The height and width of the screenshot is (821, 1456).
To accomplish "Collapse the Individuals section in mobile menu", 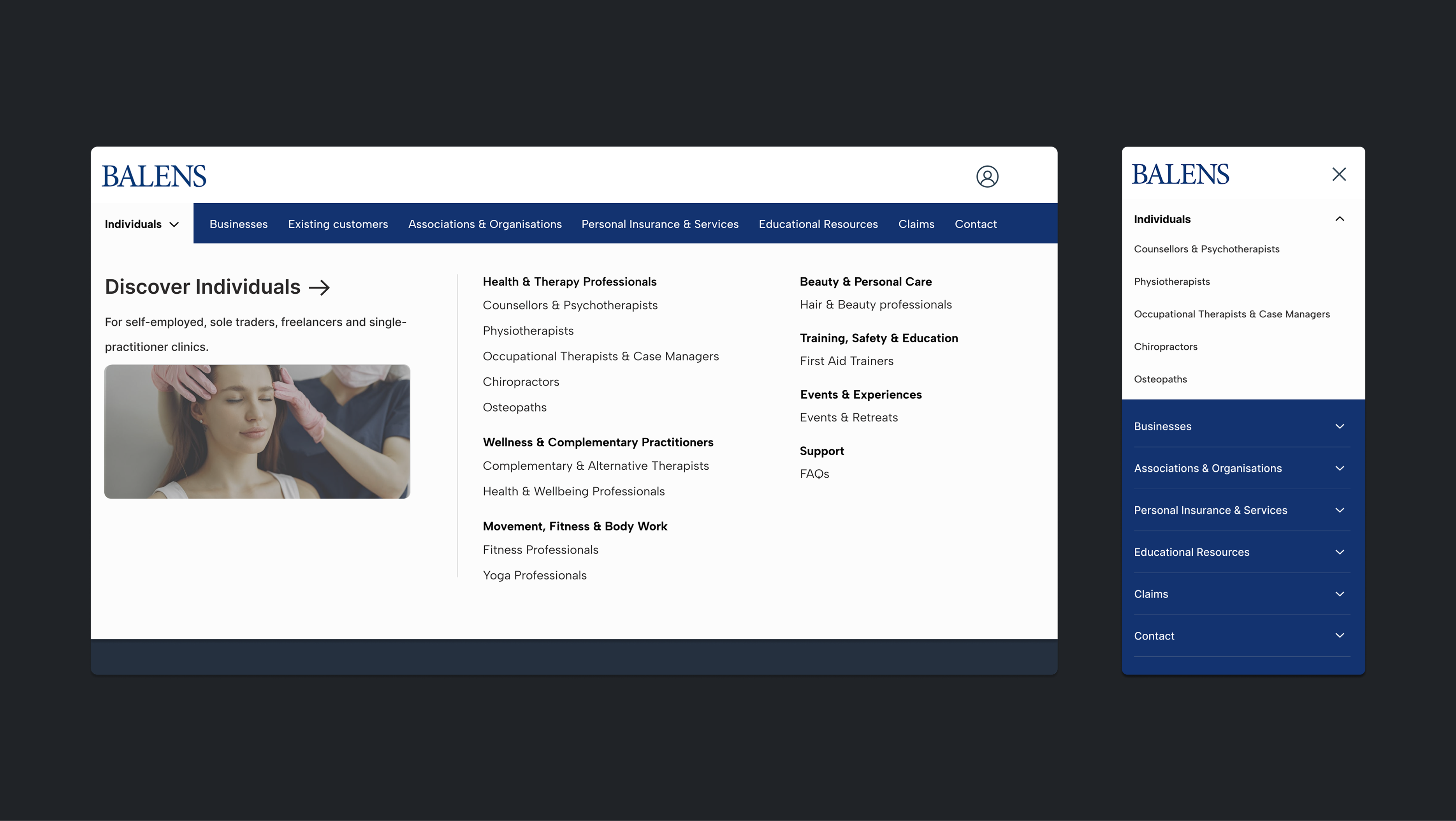I will coord(1339,219).
